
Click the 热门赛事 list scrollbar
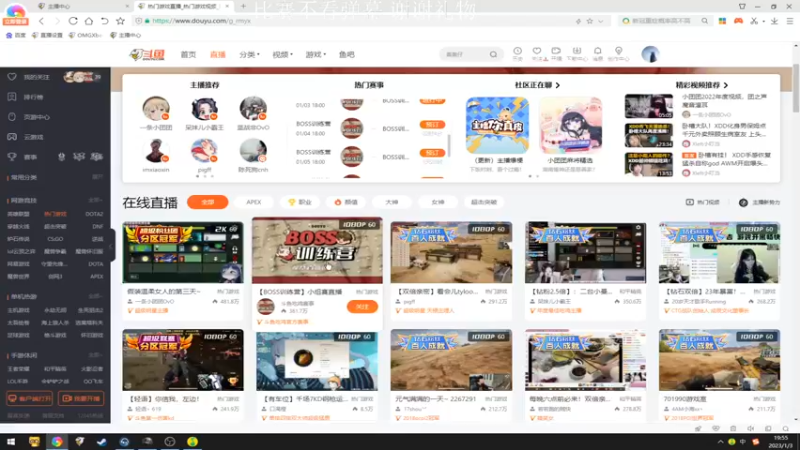pos(449,144)
